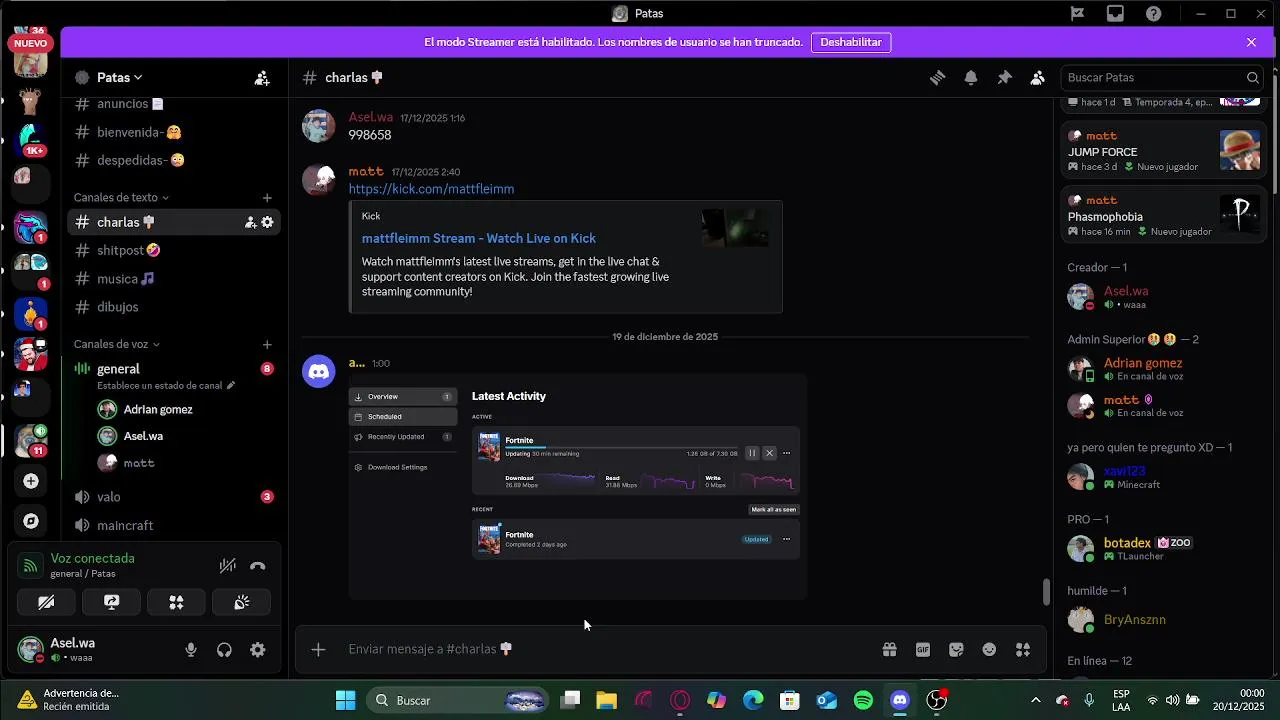1280x720 pixels.
Task: Click Voz conectada status text
Action: [92, 559]
